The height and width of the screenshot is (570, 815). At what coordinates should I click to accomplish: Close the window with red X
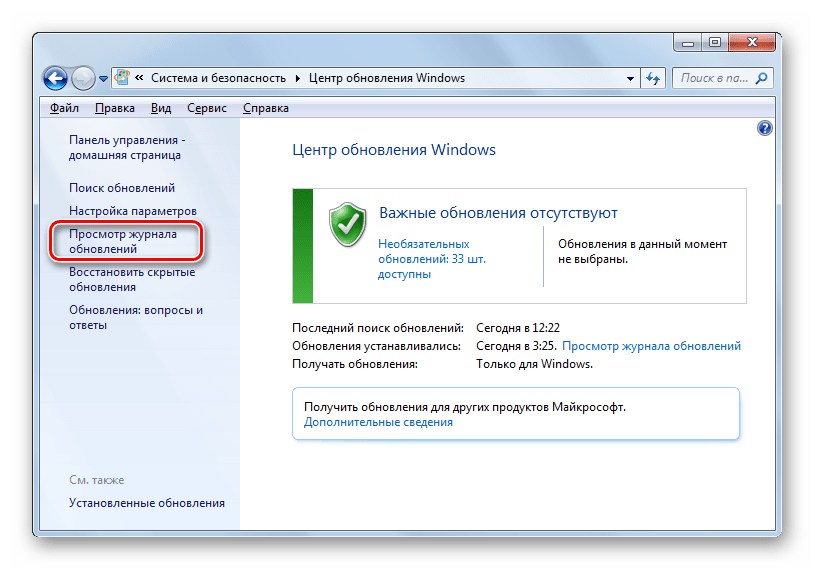pos(752,42)
